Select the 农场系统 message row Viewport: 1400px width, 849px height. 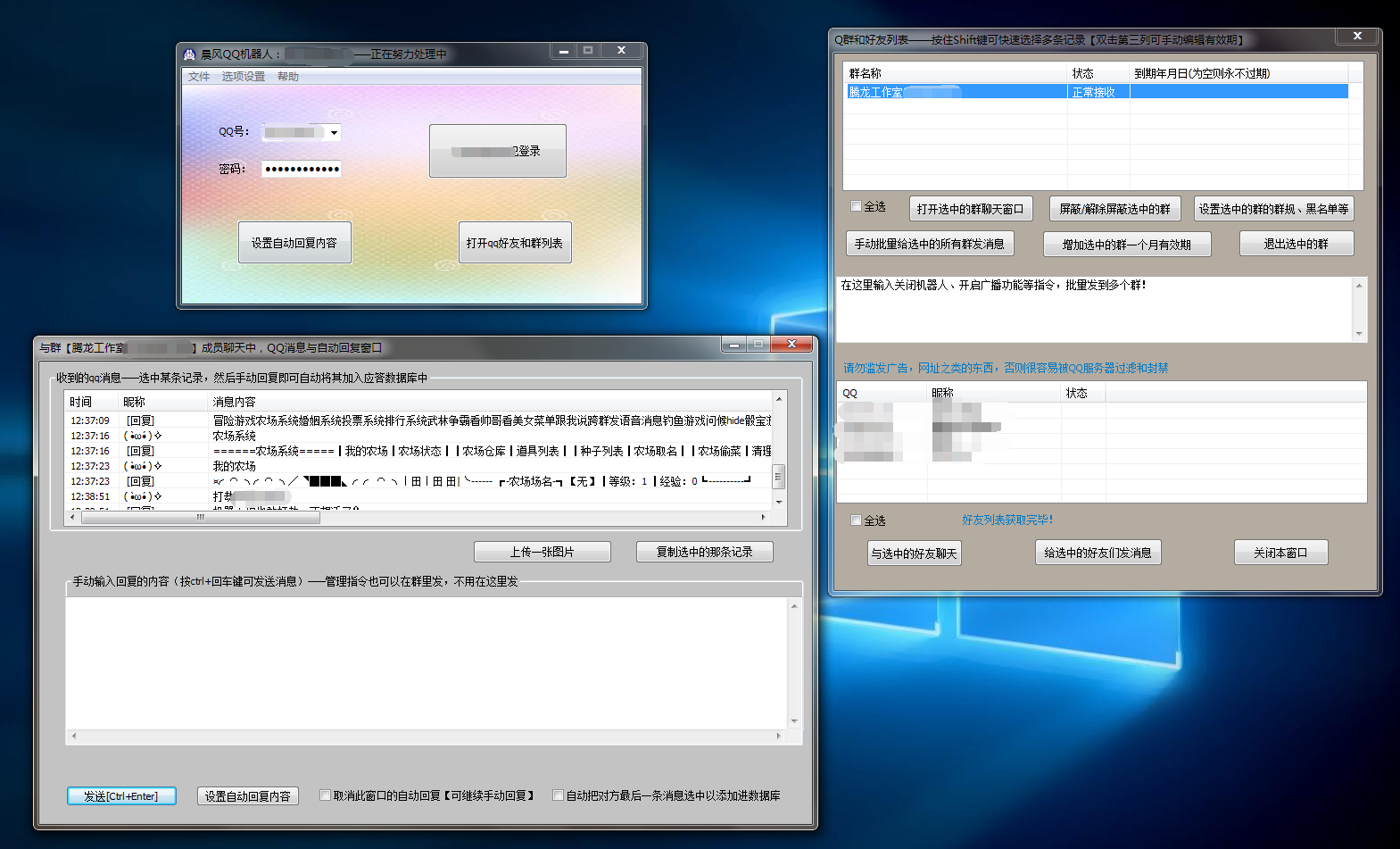[x=419, y=436]
